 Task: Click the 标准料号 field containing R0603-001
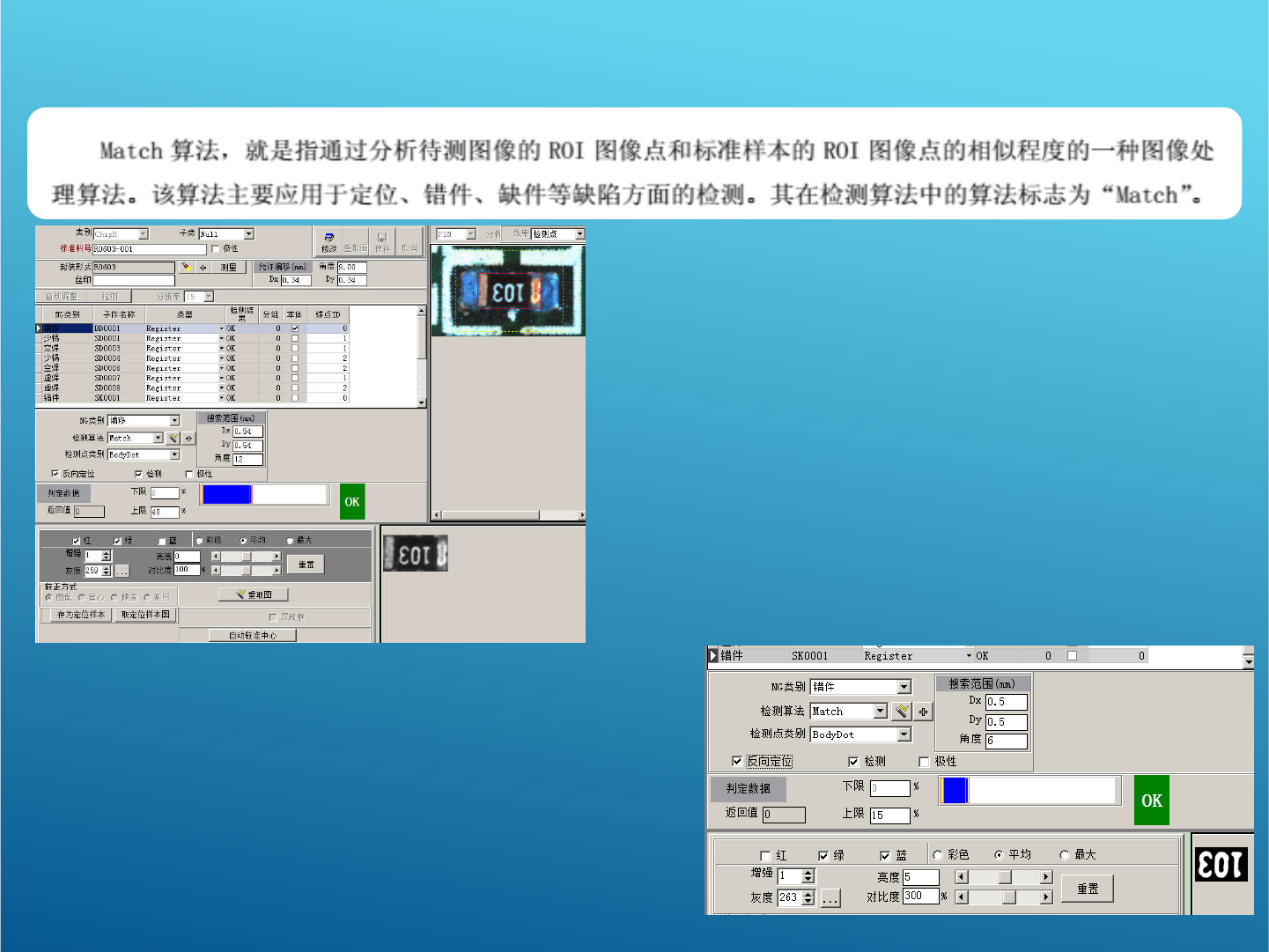[x=150, y=249]
